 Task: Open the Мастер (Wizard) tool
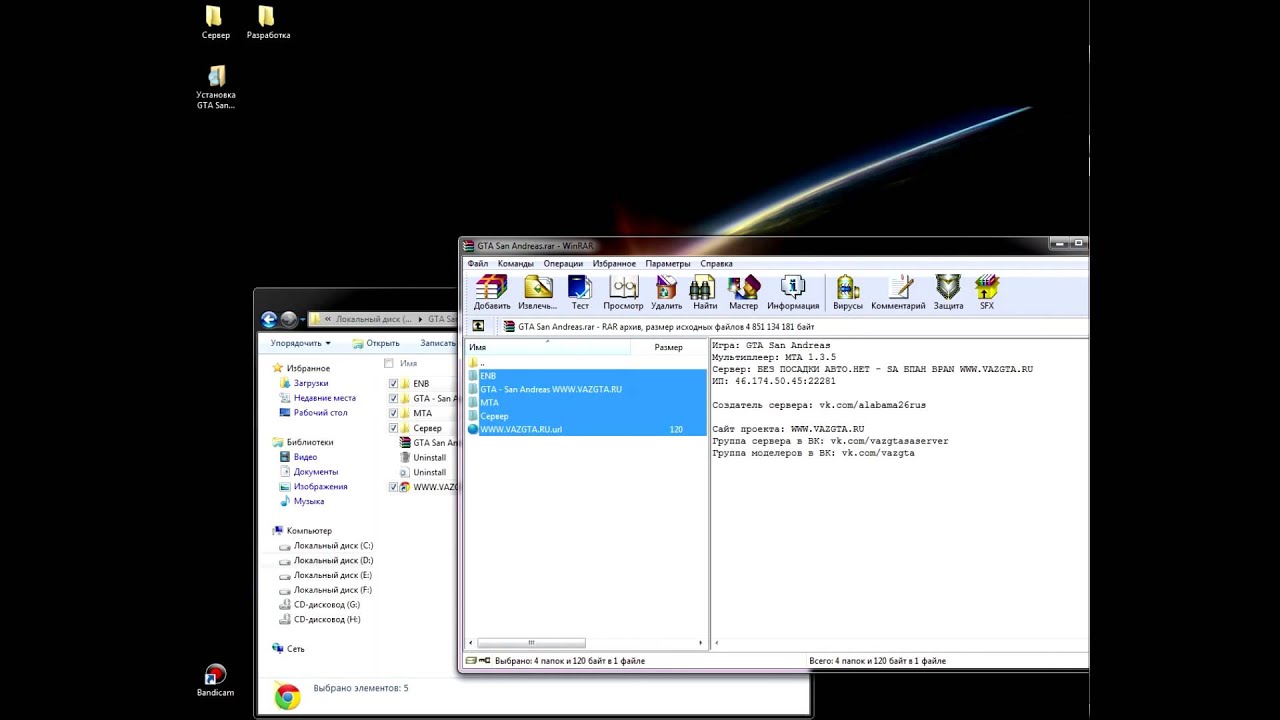743,292
